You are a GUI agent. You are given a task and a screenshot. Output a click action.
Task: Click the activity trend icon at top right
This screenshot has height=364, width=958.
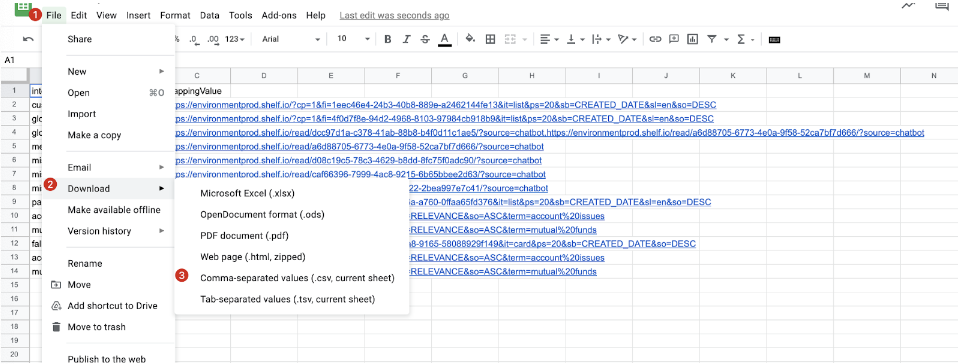coord(909,5)
